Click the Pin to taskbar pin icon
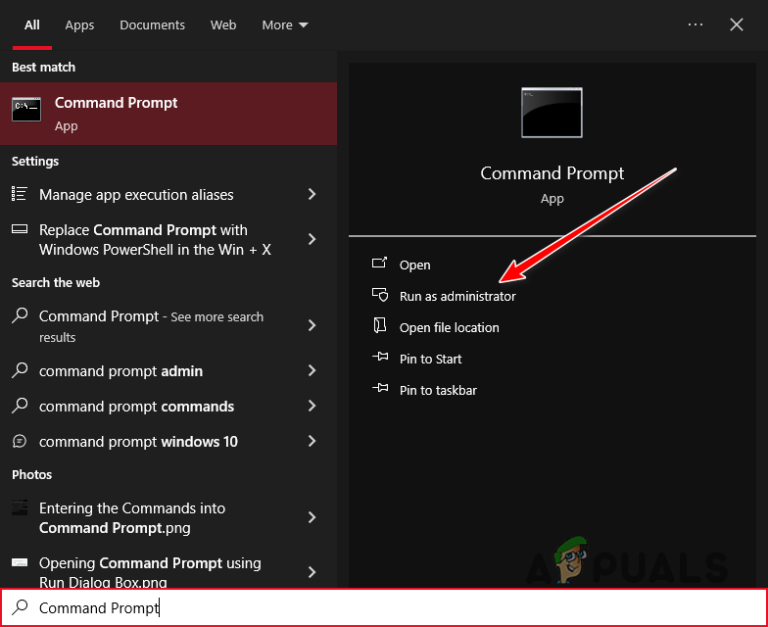768x627 pixels. (380, 388)
